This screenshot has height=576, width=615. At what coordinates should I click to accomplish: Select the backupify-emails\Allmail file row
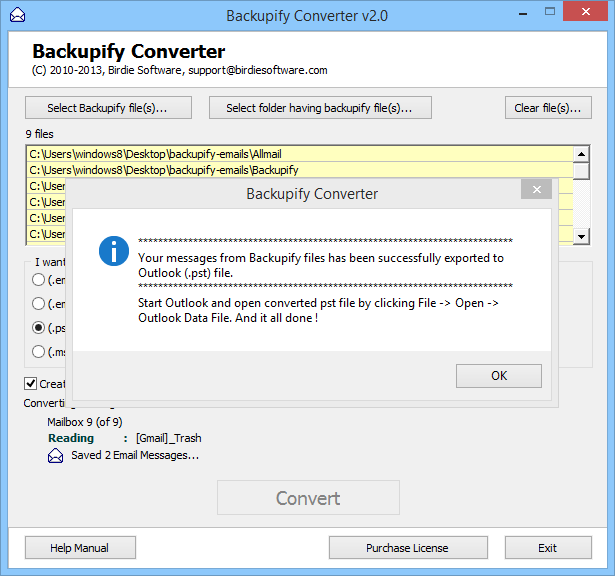[298, 154]
